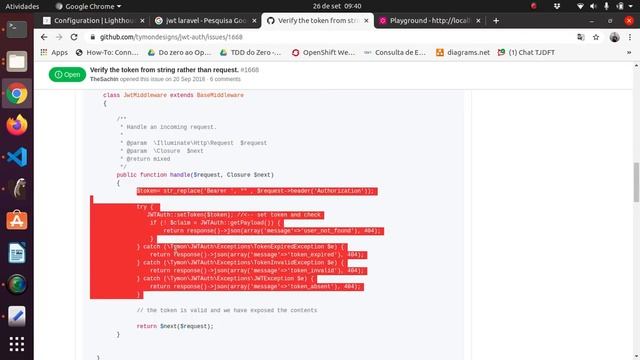Click the '// the token is valid' comment
Screen dimensions: 640x360
pos(227,310)
